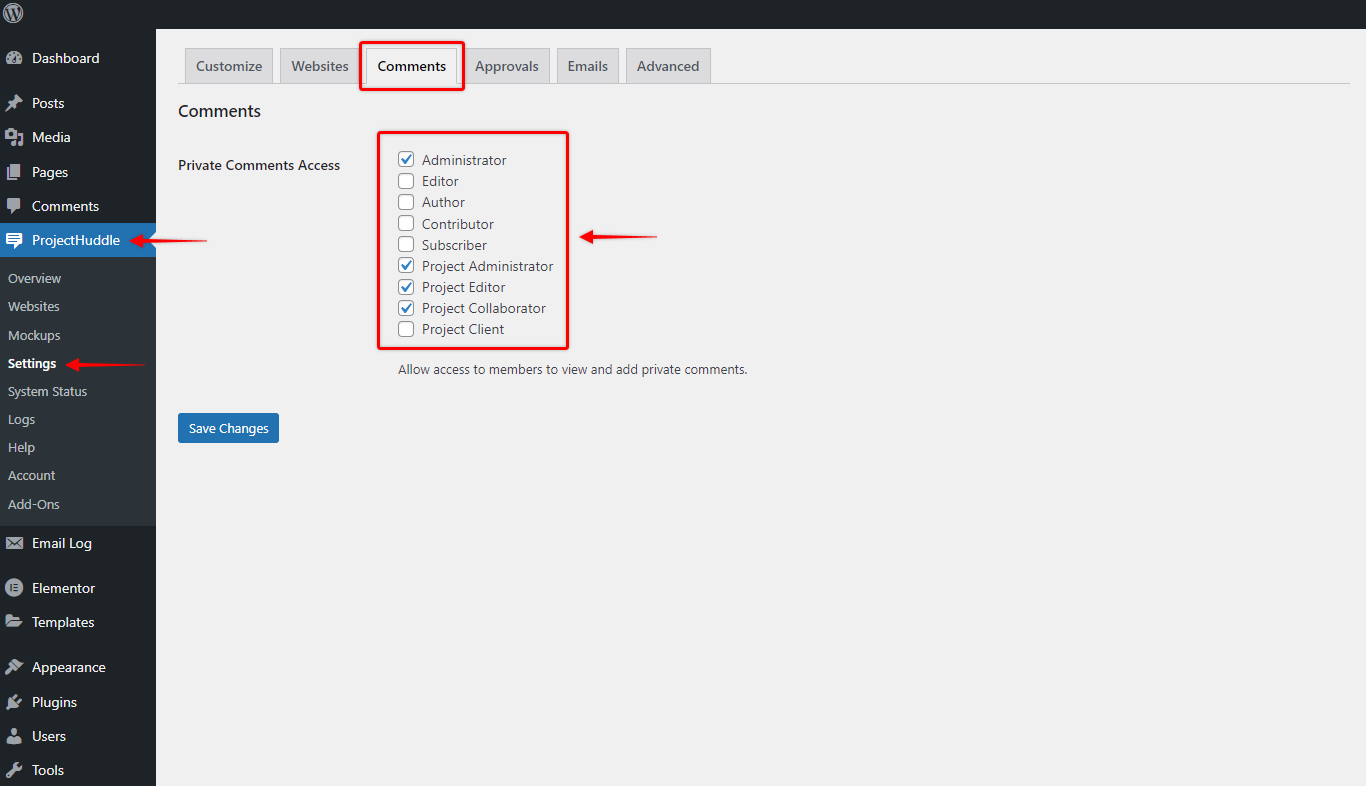Check the Project Client checkbox
The width and height of the screenshot is (1366, 786).
[406, 329]
